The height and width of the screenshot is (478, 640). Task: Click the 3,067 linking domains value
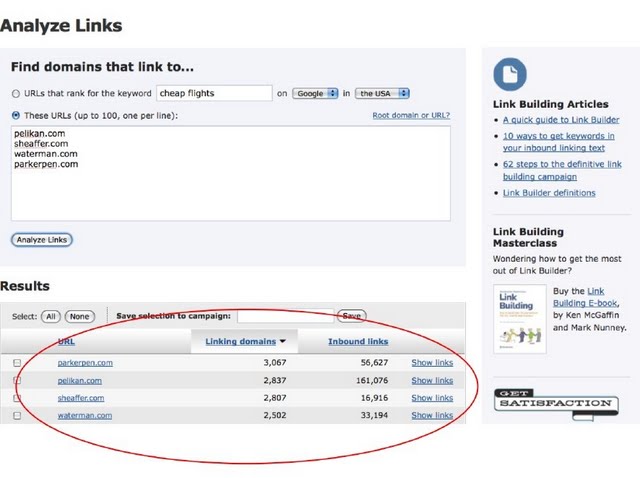coord(275,362)
